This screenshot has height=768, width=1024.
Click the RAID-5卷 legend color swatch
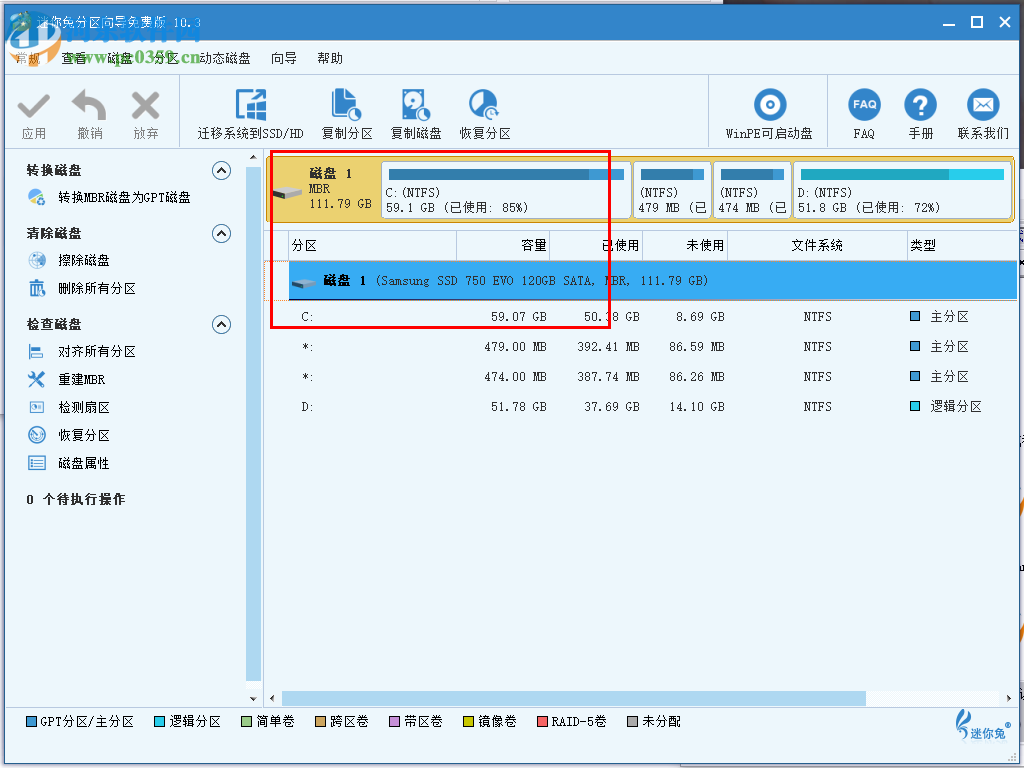click(x=541, y=721)
